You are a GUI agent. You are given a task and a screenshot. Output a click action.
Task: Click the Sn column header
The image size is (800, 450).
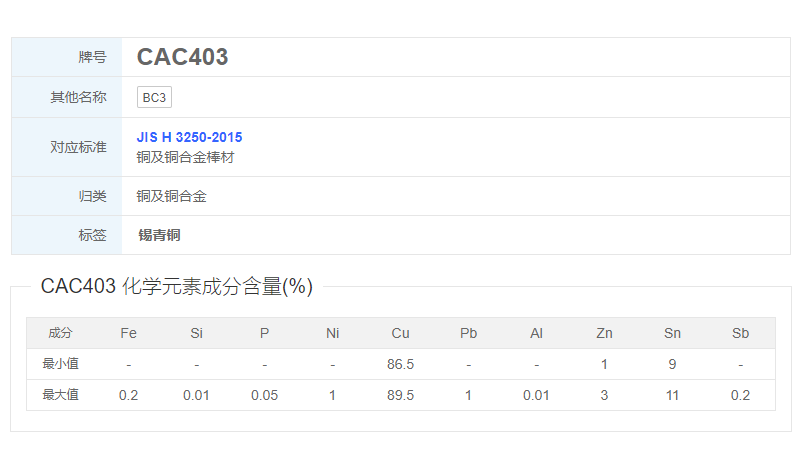[672, 333]
